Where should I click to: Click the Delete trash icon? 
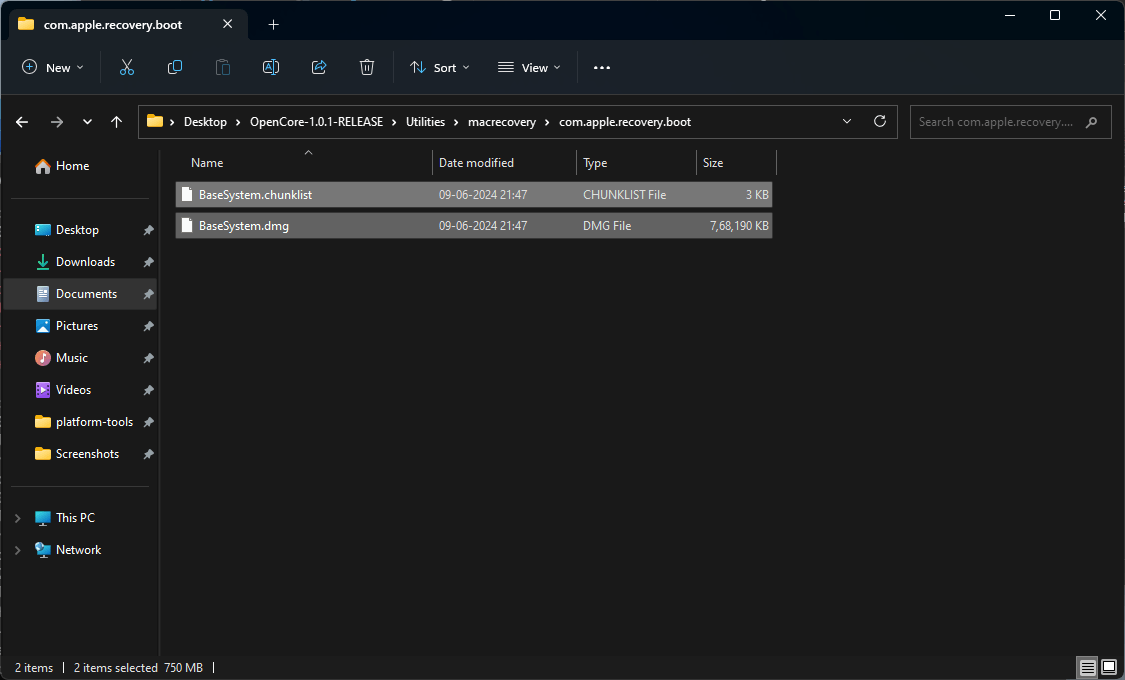click(367, 67)
